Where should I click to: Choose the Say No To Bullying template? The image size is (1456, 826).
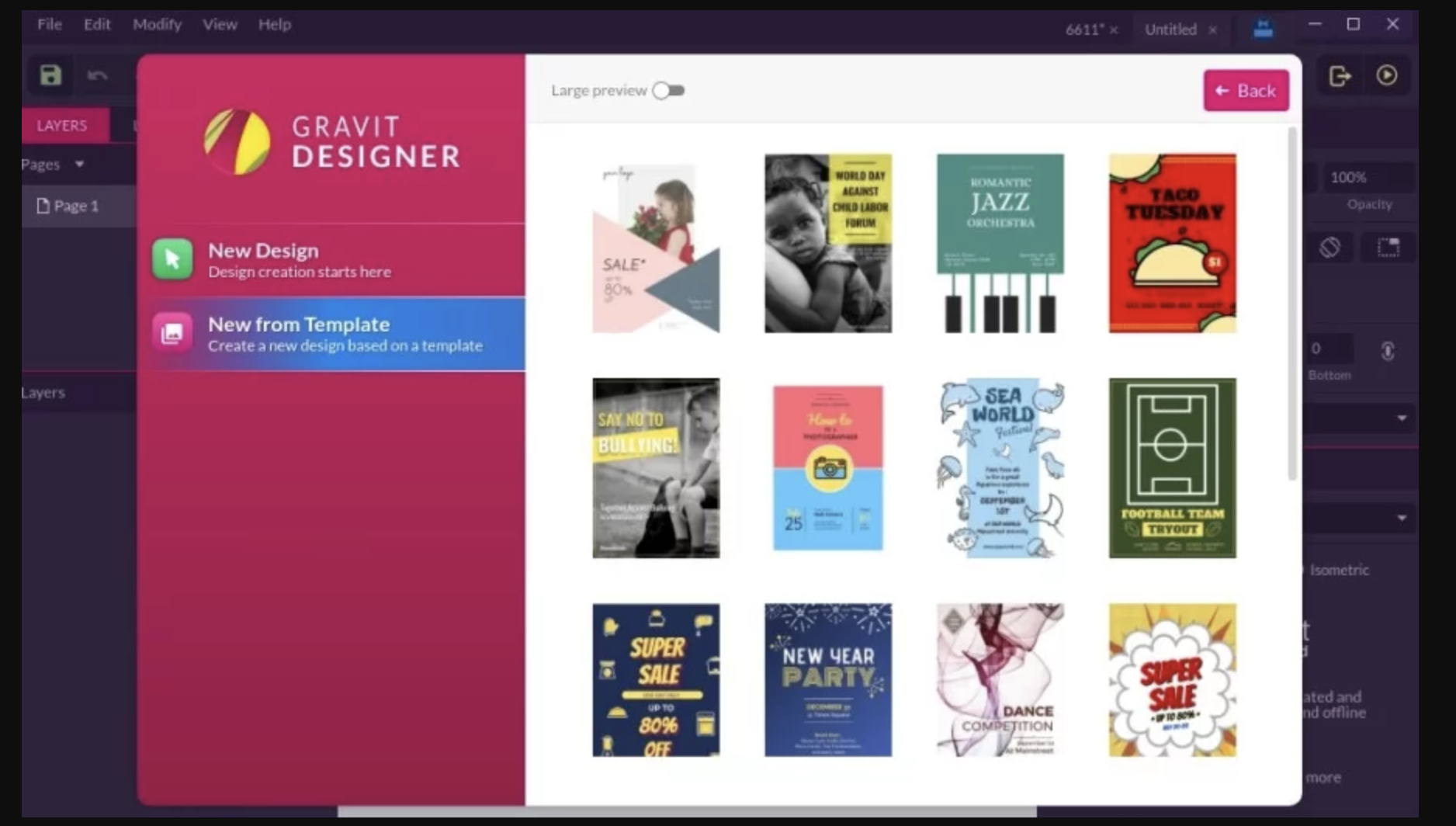pyautogui.click(x=656, y=468)
